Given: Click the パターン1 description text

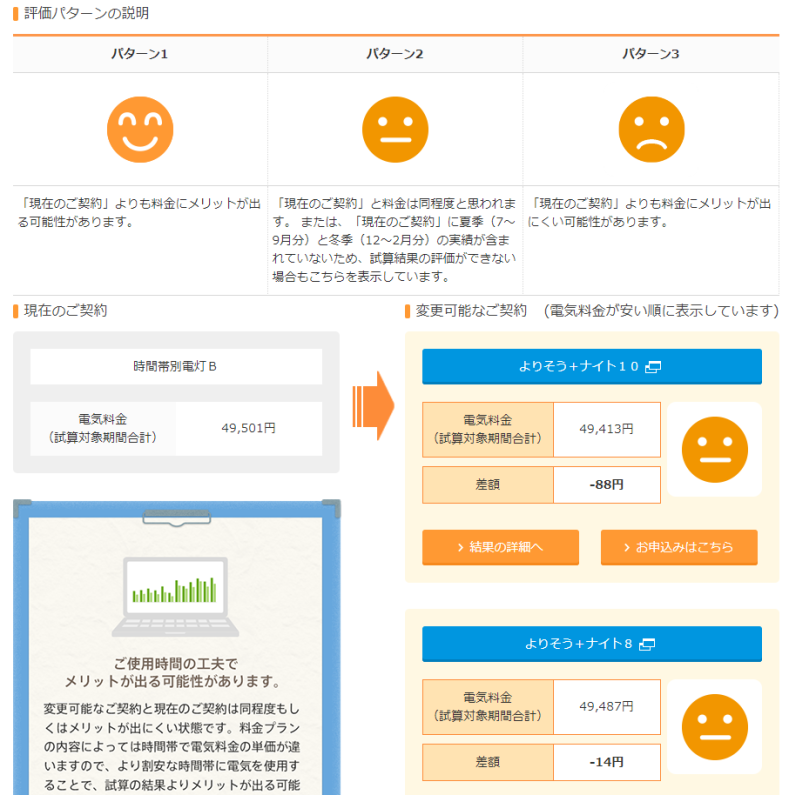Looking at the screenshot, I should click(139, 212).
